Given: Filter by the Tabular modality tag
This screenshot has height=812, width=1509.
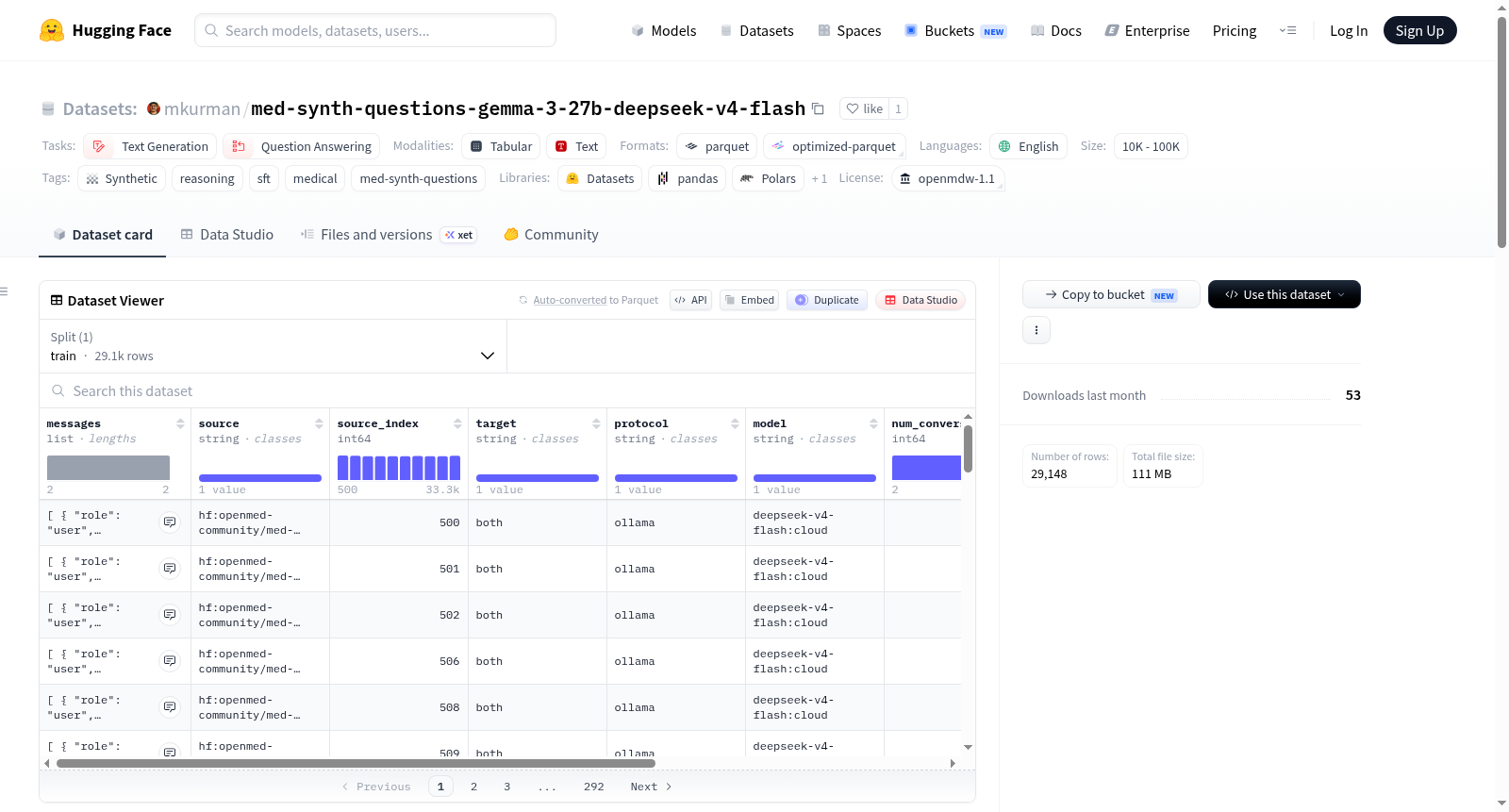Looking at the screenshot, I should tap(501, 146).
